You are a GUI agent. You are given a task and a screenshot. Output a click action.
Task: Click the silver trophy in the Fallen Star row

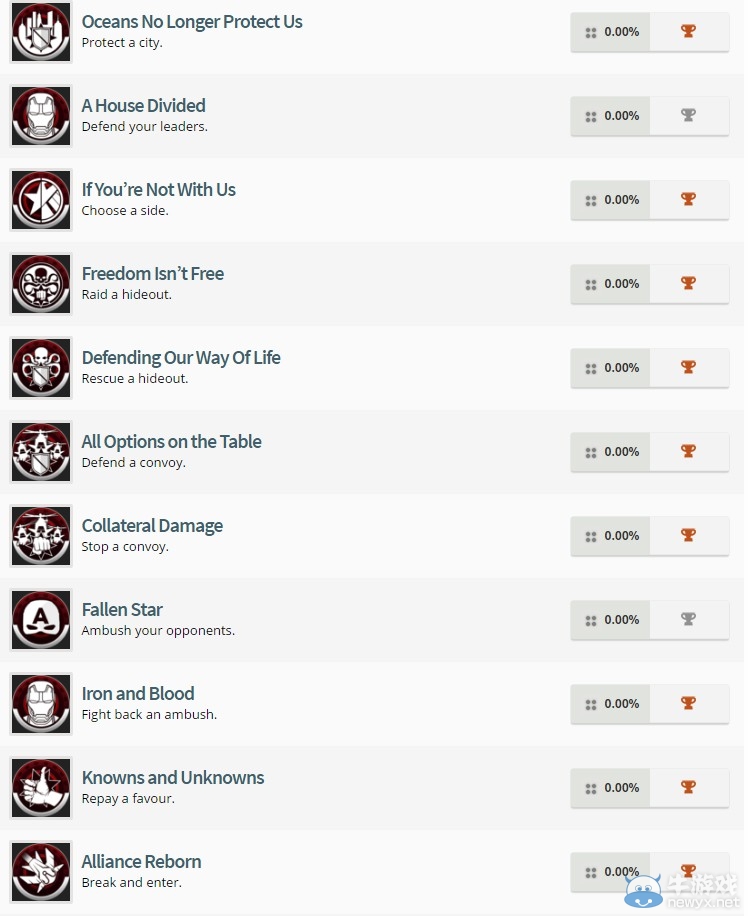click(x=688, y=619)
